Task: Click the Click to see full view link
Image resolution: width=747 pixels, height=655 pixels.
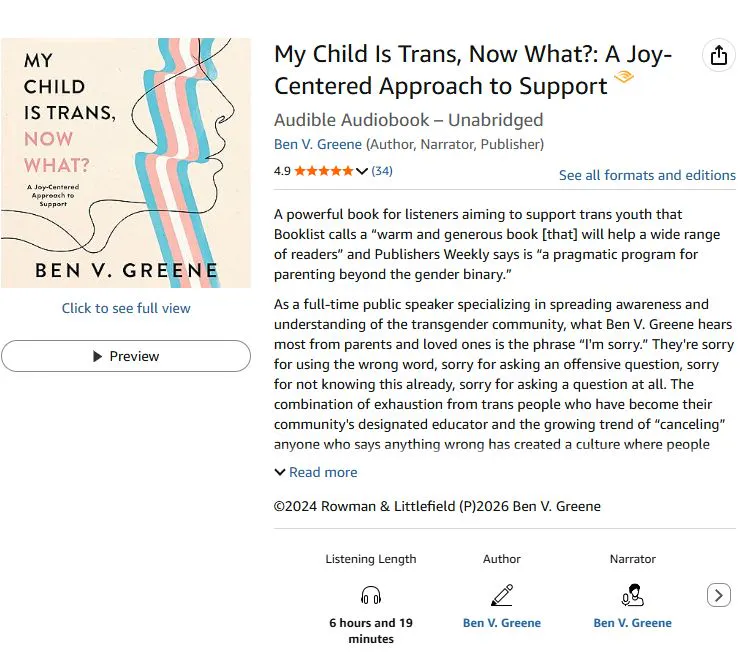Action: [x=126, y=308]
